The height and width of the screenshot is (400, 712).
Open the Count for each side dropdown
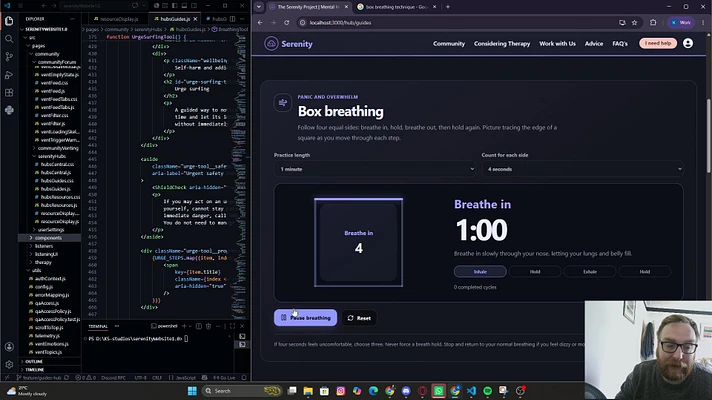[x=583, y=169]
